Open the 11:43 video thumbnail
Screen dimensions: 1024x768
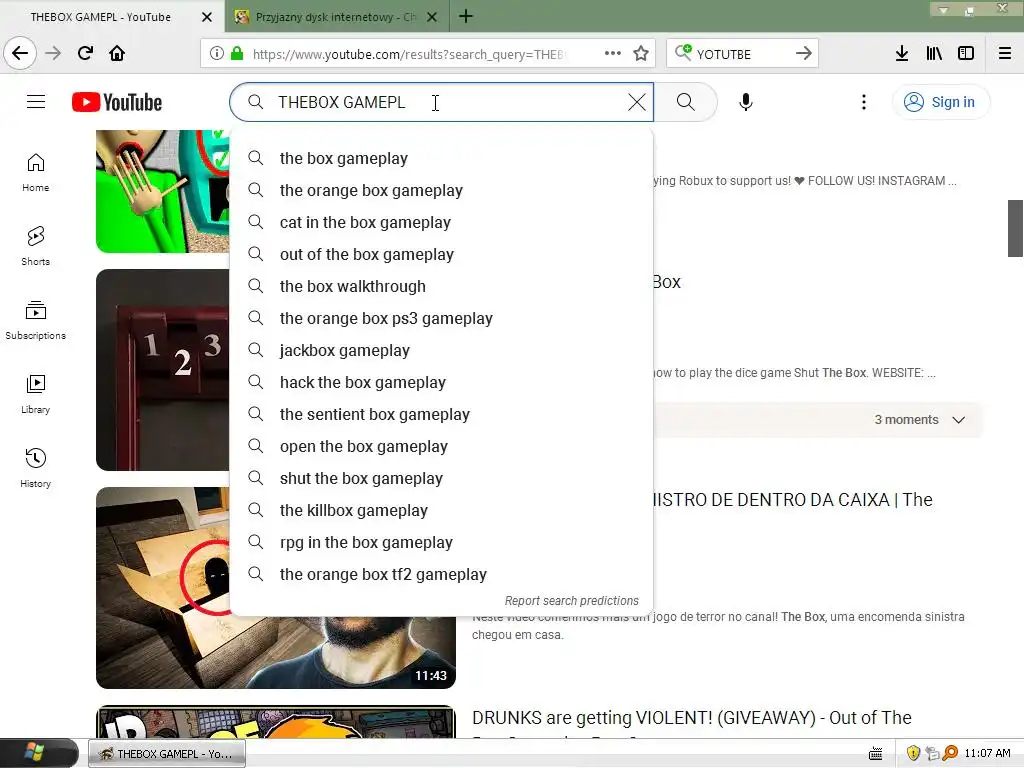tap(276, 588)
